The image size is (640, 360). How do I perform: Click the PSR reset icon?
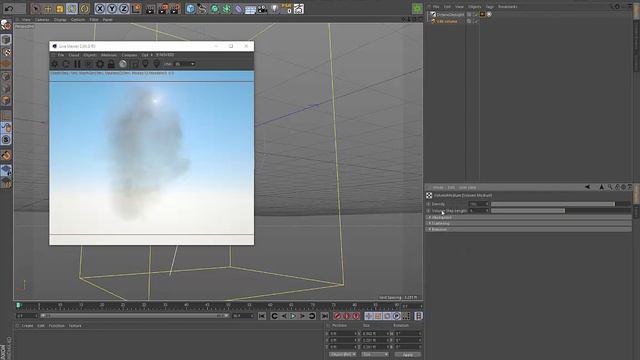tap(287, 9)
